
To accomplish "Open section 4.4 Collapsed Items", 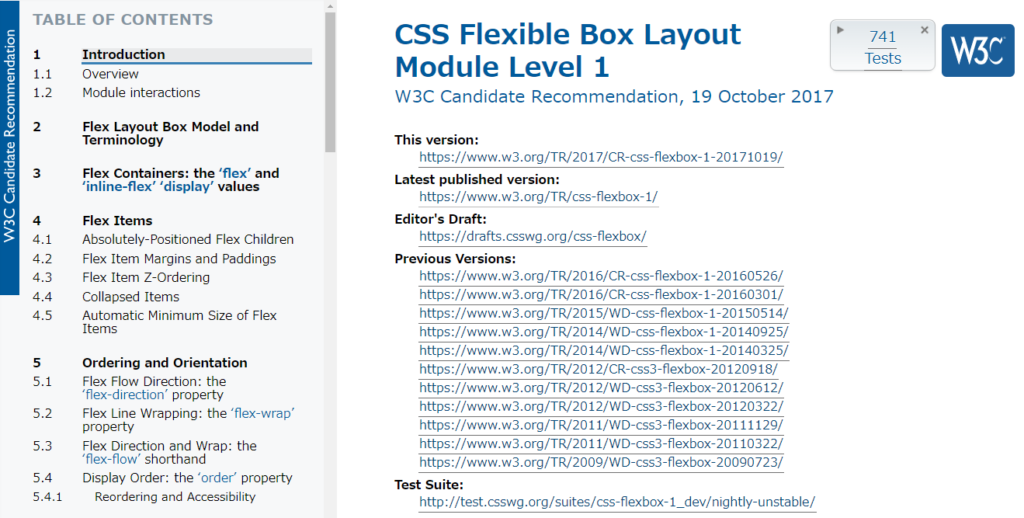I will (131, 297).
